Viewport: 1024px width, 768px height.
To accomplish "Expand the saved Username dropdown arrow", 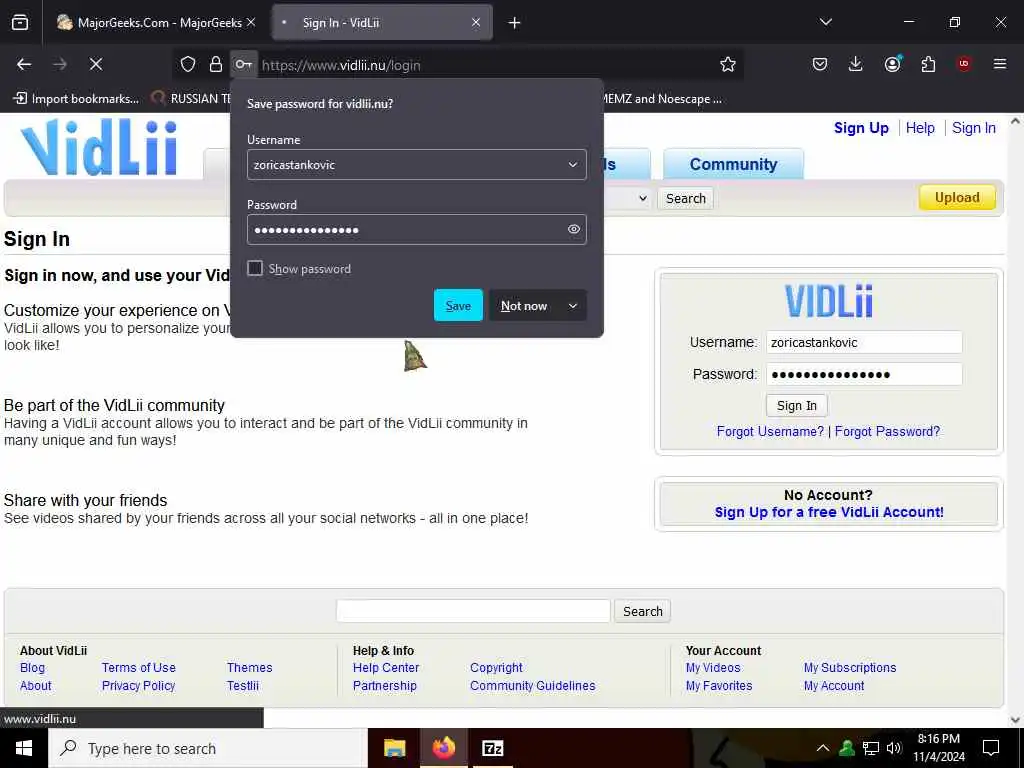I will pyautogui.click(x=573, y=165).
